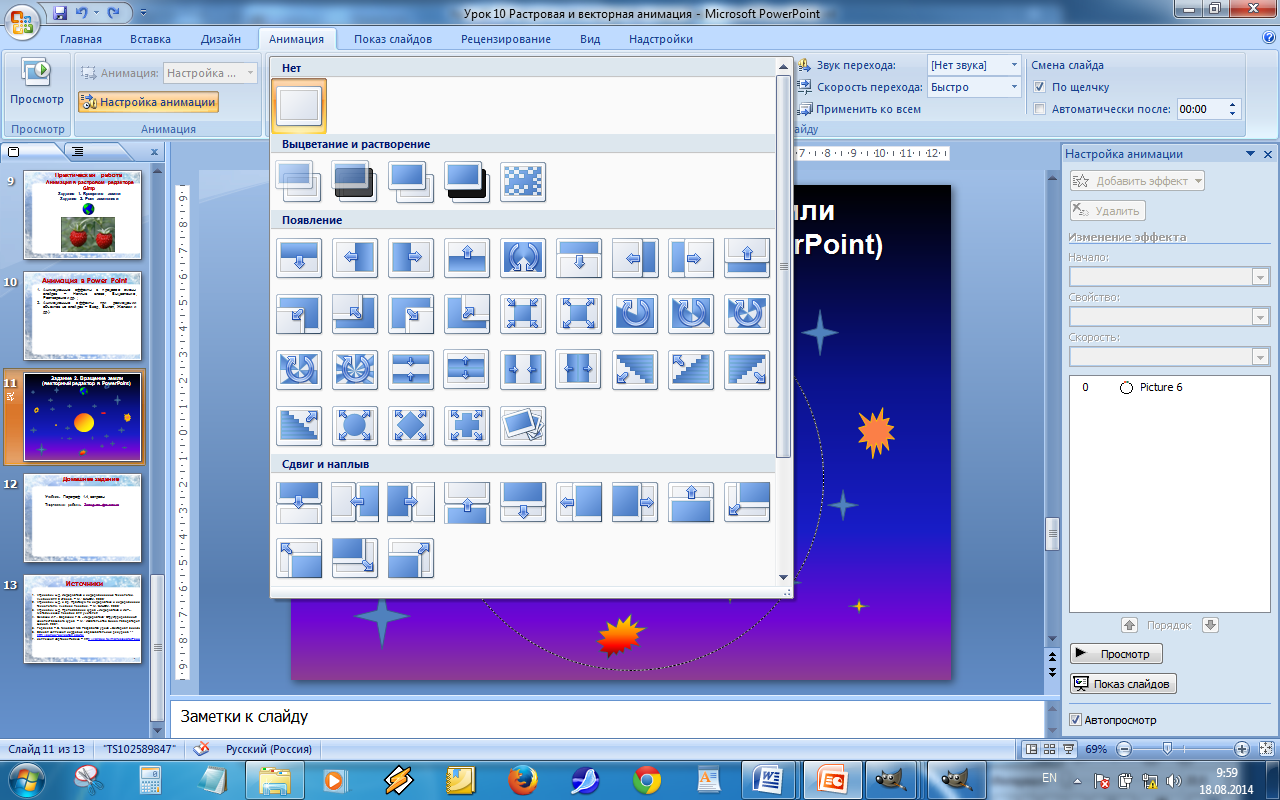Start slide show from status bar icon

pos(1070,749)
